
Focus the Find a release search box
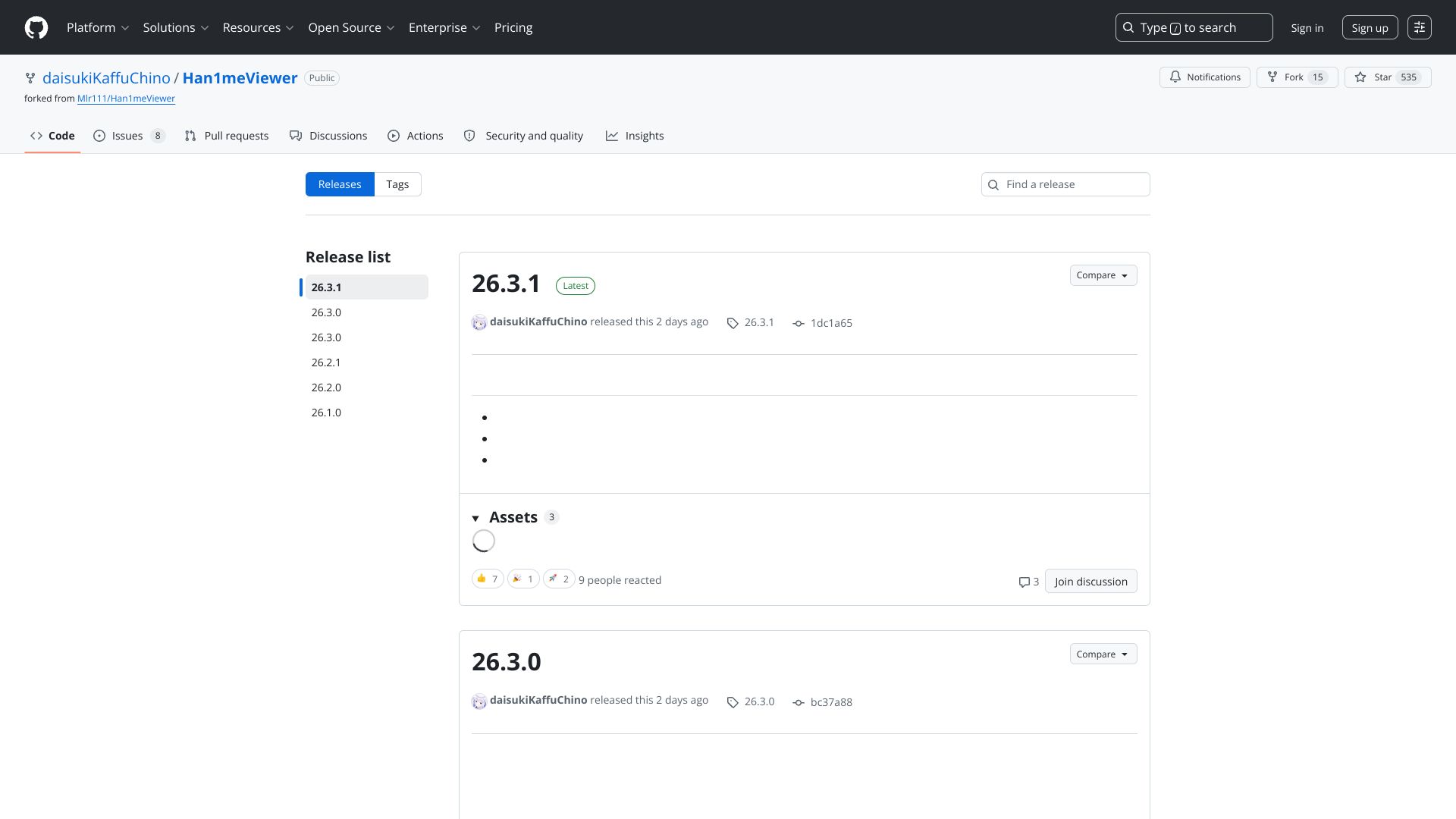[1065, 184]
